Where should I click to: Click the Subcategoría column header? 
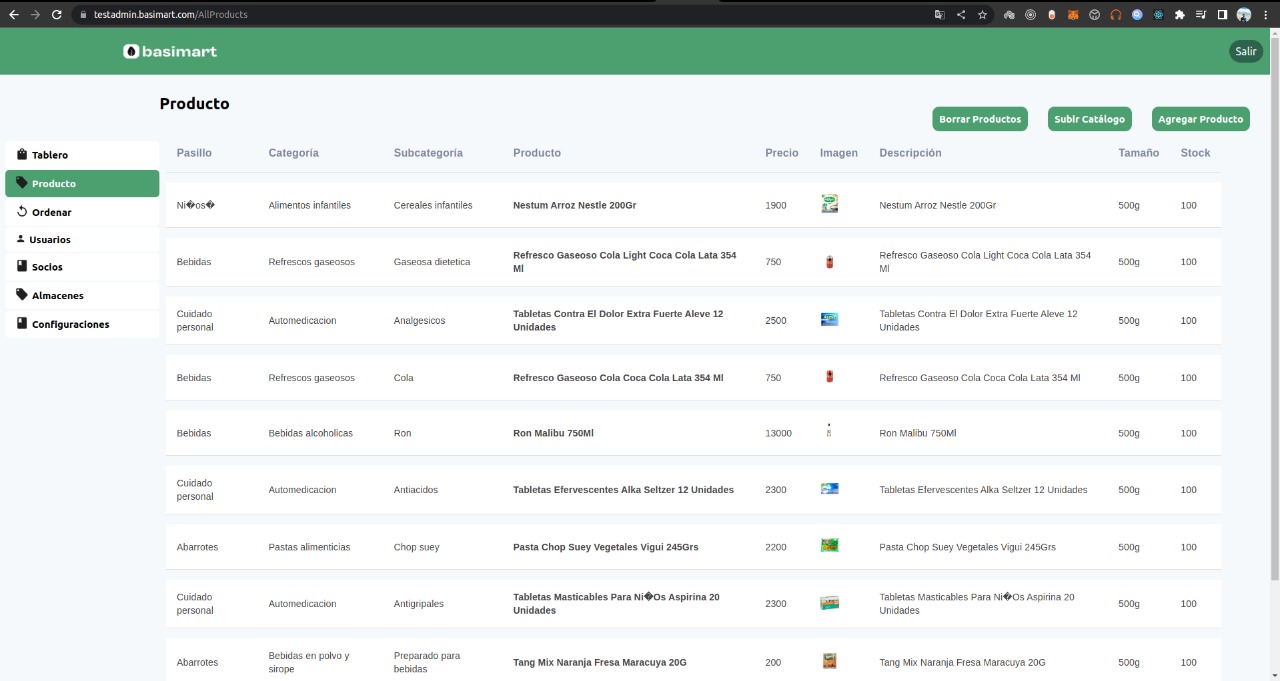point(428,153)
